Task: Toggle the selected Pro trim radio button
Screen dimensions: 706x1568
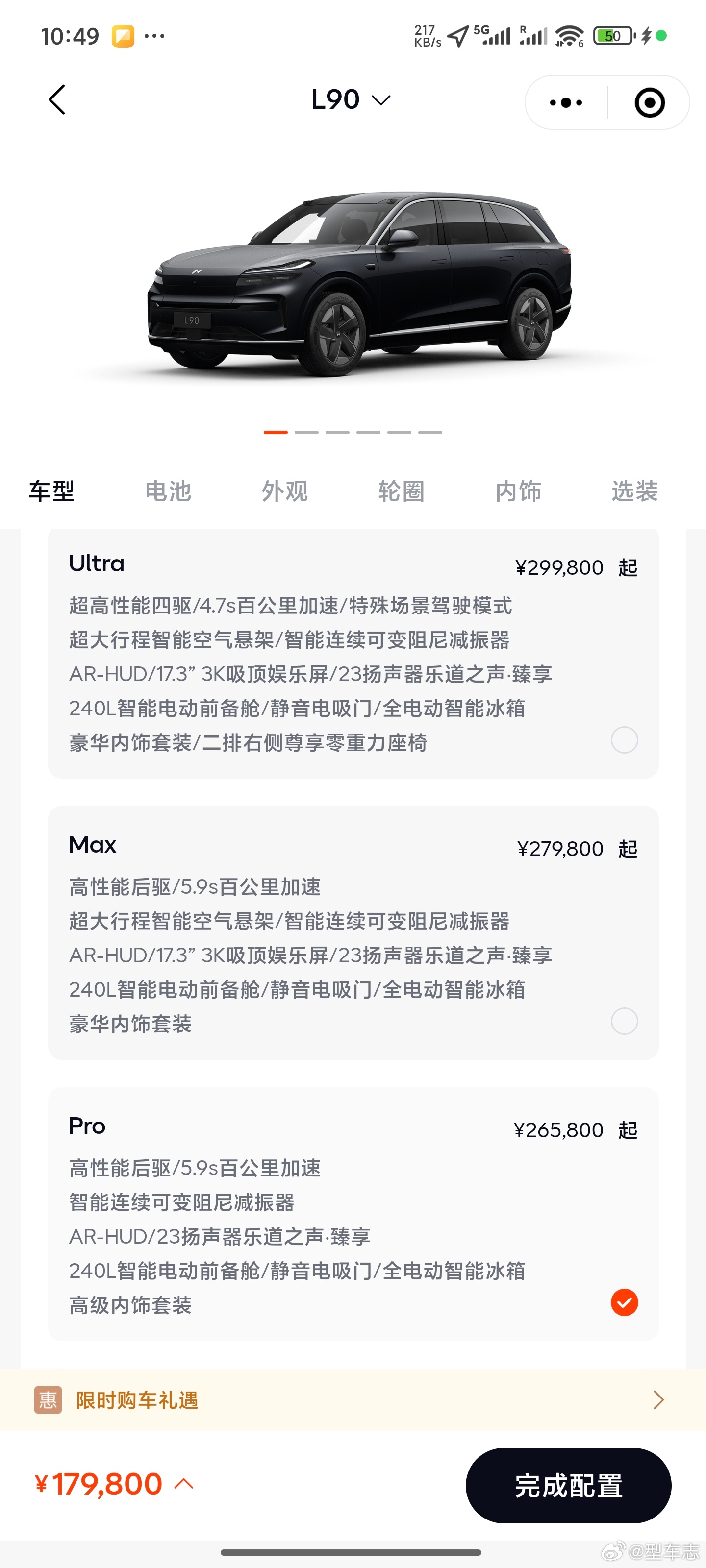Action: [x=625, y=1302]
